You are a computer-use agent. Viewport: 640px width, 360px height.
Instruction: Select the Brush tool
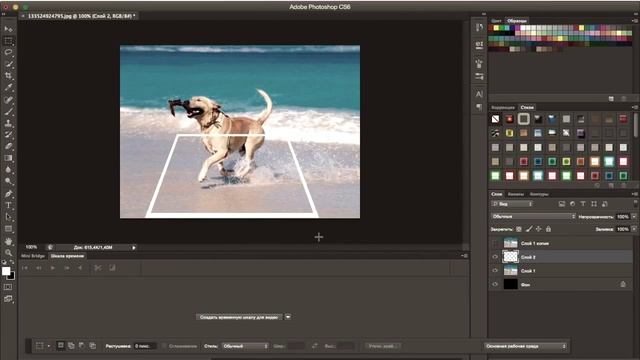pos(8,111)
